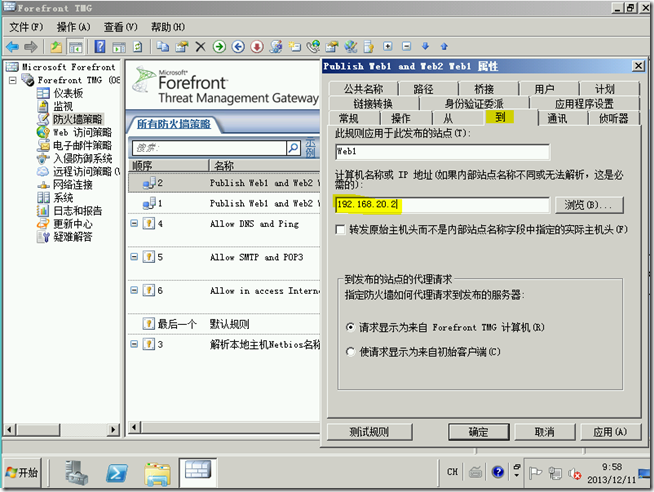654x492 pixels.
Task: Collapse rule 6 Allow in access Internet
Action: pyautogui.click(x=134, y=290)
